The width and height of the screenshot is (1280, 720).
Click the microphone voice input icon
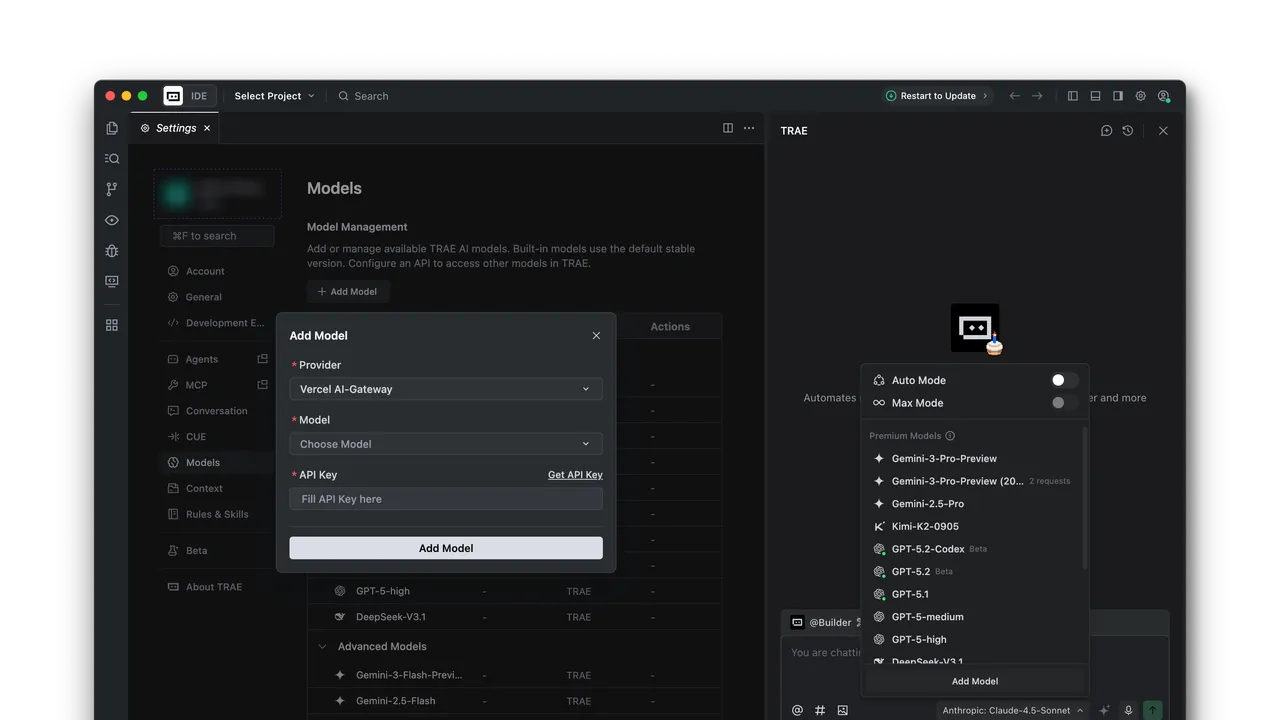pos(1128,710)
